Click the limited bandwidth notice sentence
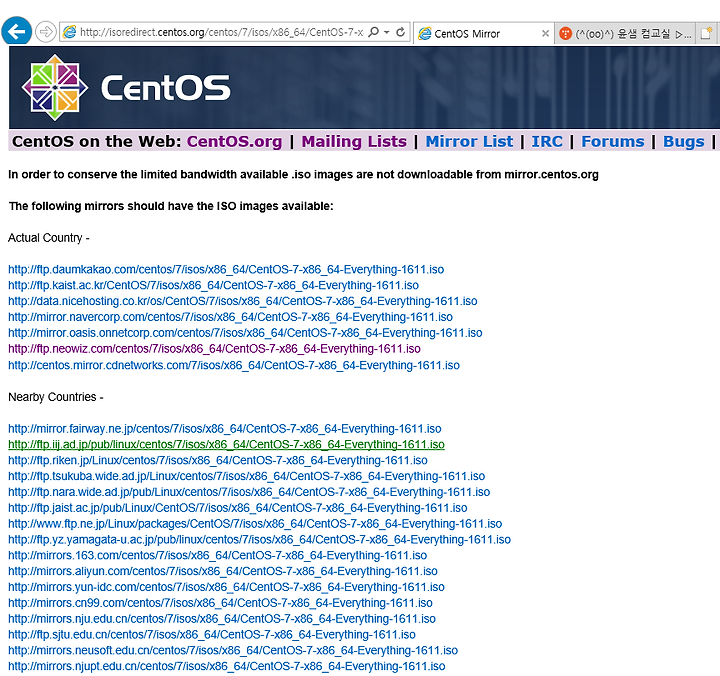 coord(304,175)
